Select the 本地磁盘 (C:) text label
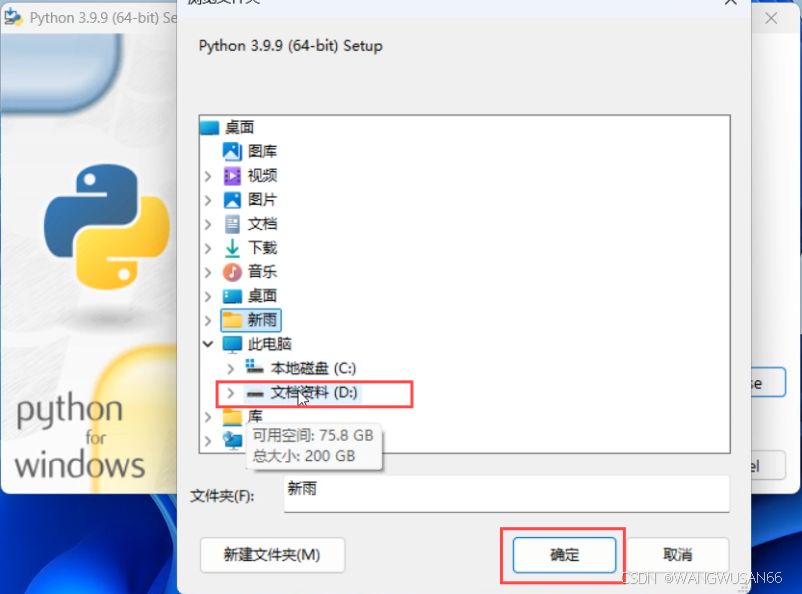Image resolution: width=802 pixels, height=594 pixels. click(x=313, y=368)
